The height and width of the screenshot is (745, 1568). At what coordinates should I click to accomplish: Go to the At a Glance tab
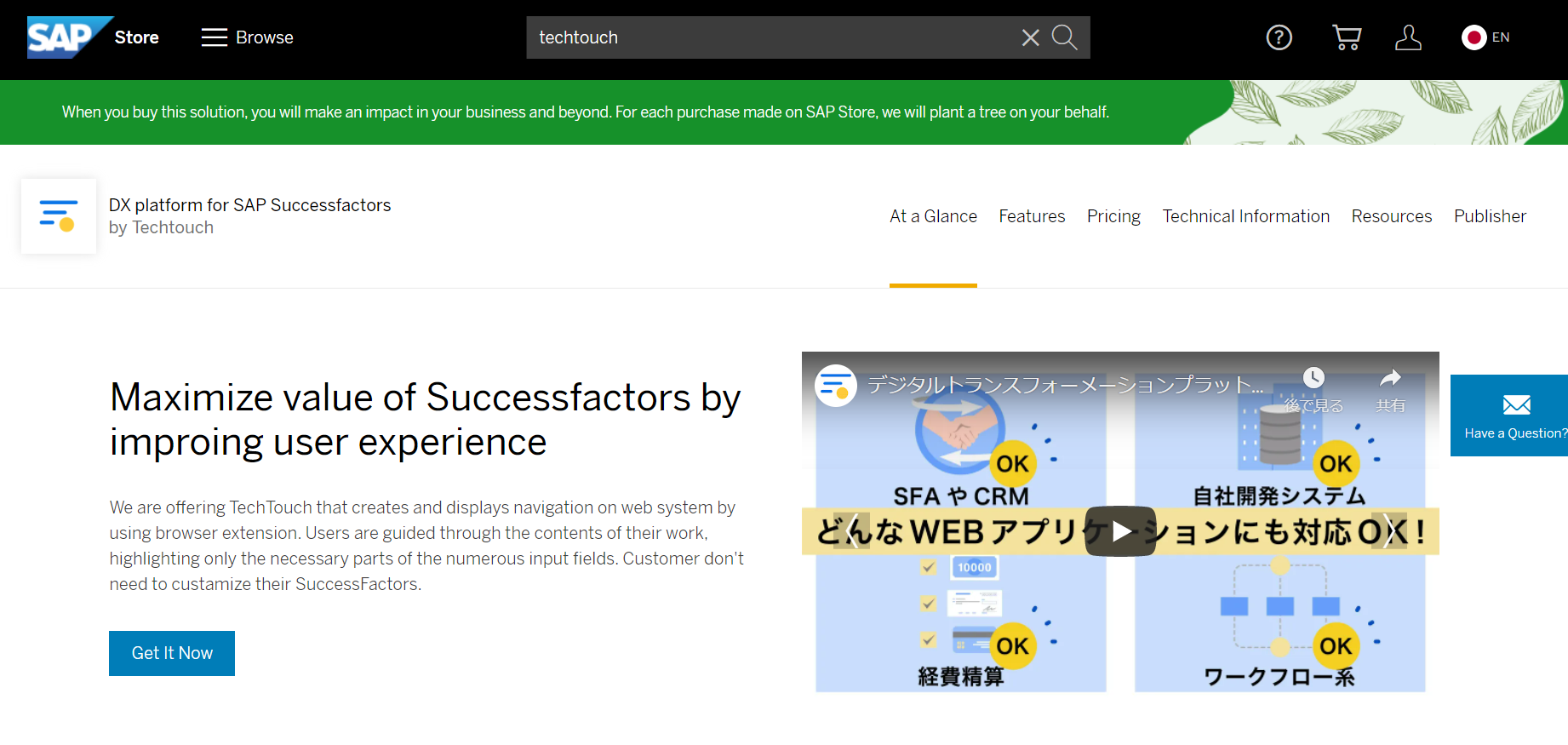933,216
